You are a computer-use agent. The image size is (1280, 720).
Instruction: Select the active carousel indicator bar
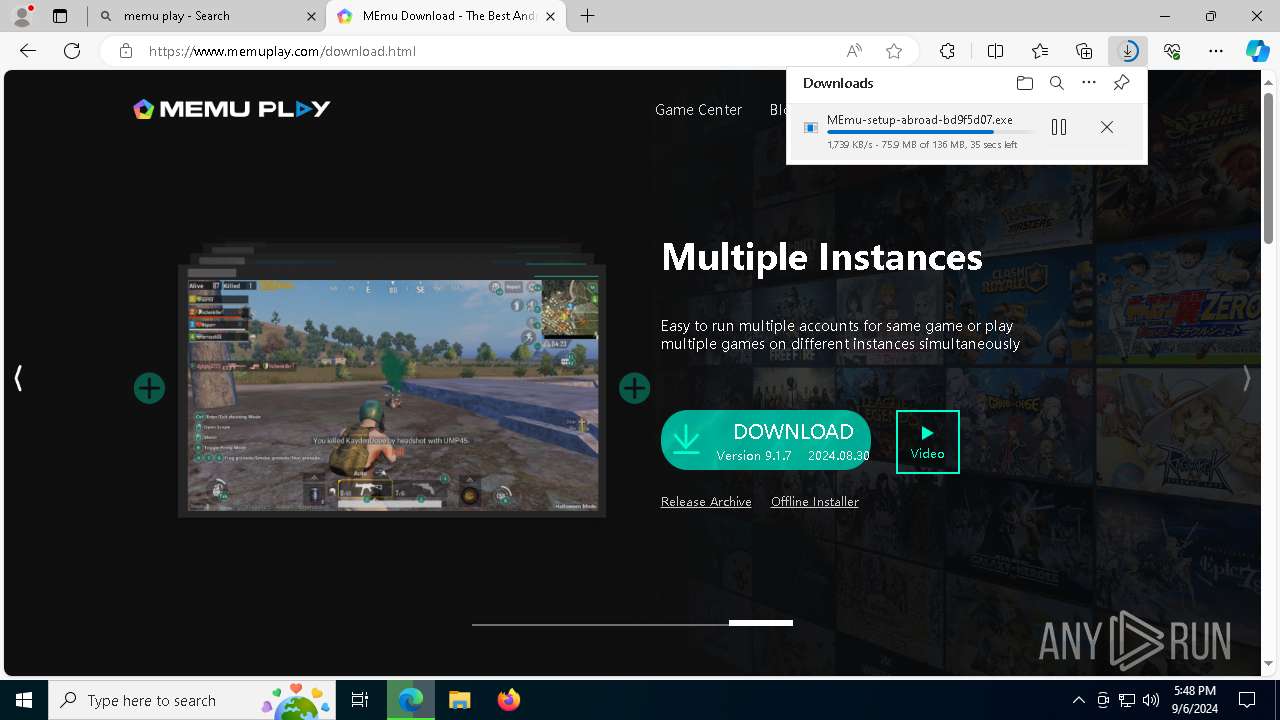760,623
